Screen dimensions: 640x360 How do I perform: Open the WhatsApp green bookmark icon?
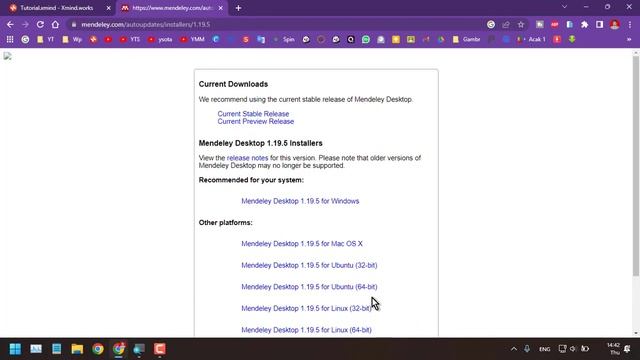pyautogui.click(x=366, y=40)
